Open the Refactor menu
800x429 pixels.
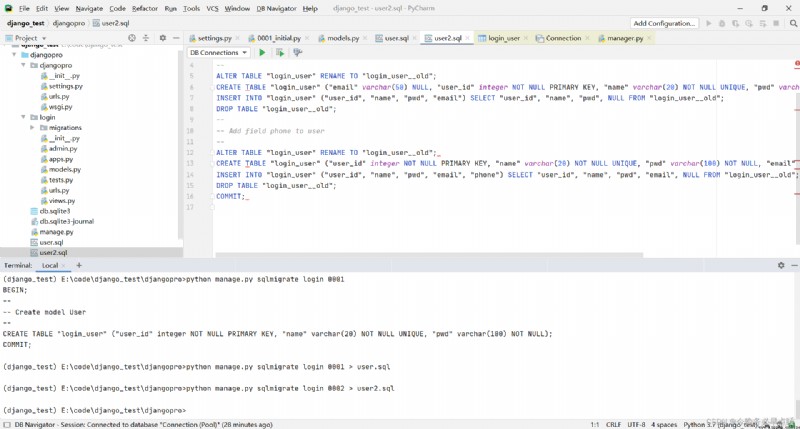pyautogui.click(x=145, y=9)
